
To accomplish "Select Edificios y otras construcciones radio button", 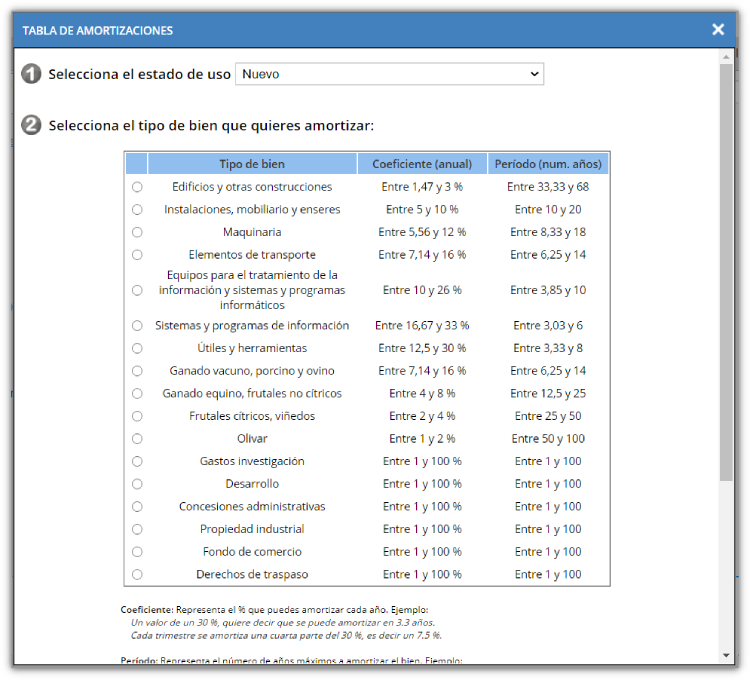I will (137, 187).
